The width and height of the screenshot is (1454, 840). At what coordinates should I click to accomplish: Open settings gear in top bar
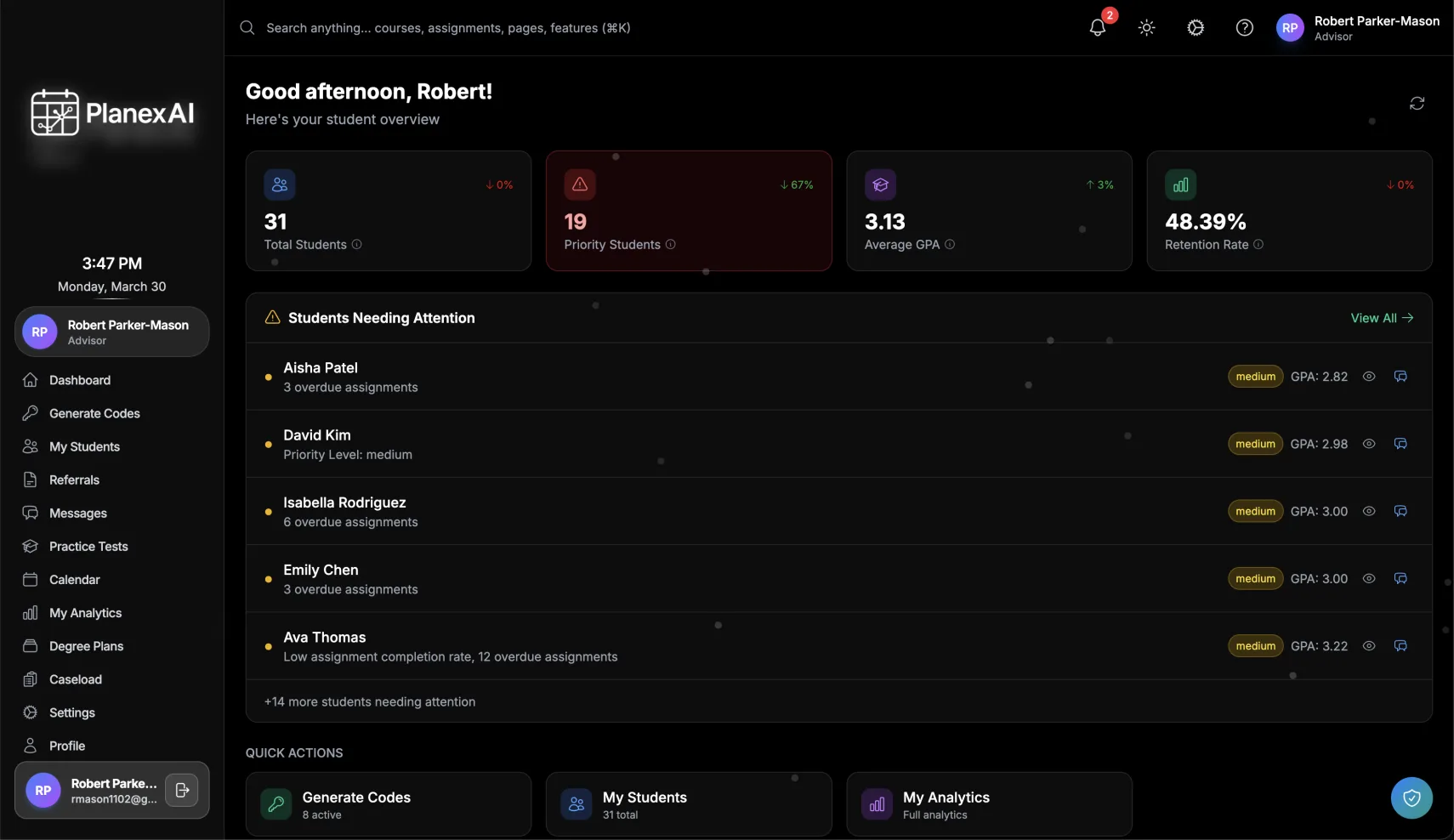(x=1196, y=28)
